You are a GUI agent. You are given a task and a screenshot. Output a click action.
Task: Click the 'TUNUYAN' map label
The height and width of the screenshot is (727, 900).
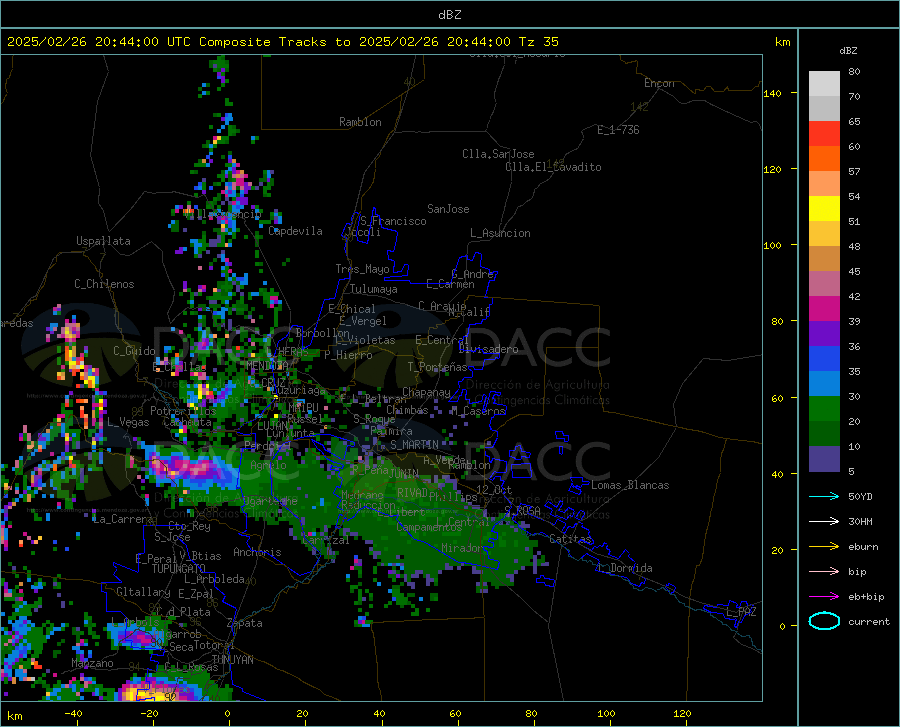tap(232, 659)
